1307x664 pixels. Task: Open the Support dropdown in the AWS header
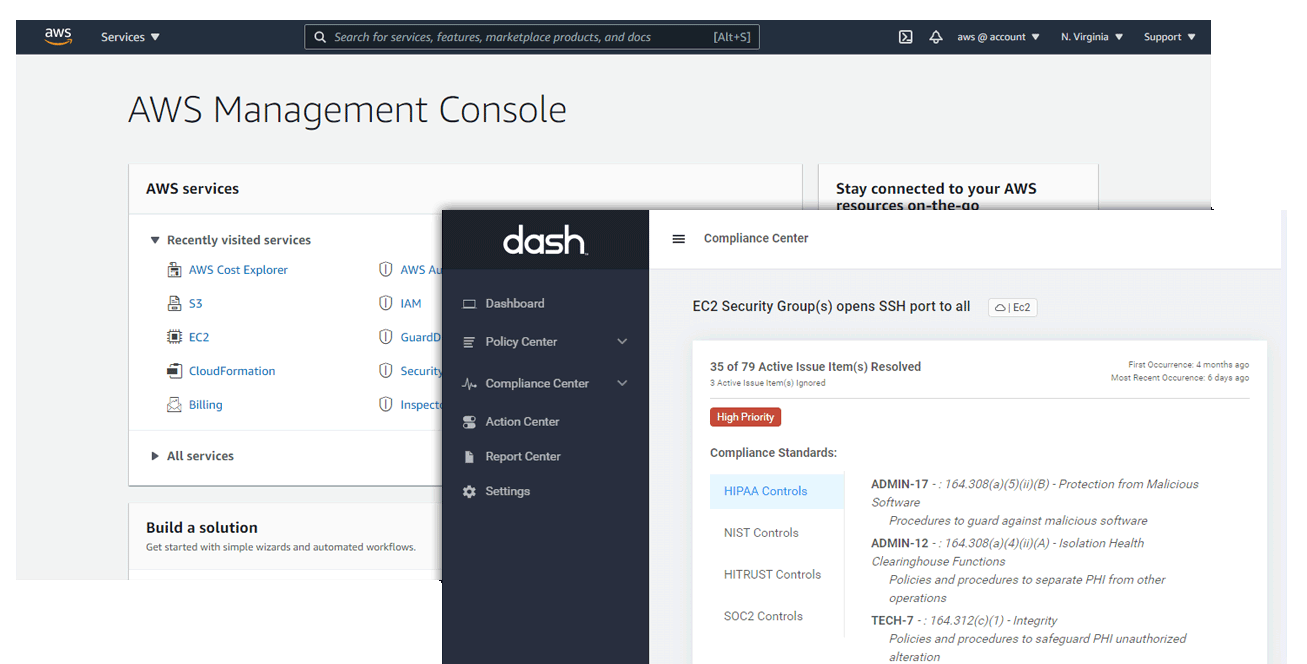point(1170,37)
